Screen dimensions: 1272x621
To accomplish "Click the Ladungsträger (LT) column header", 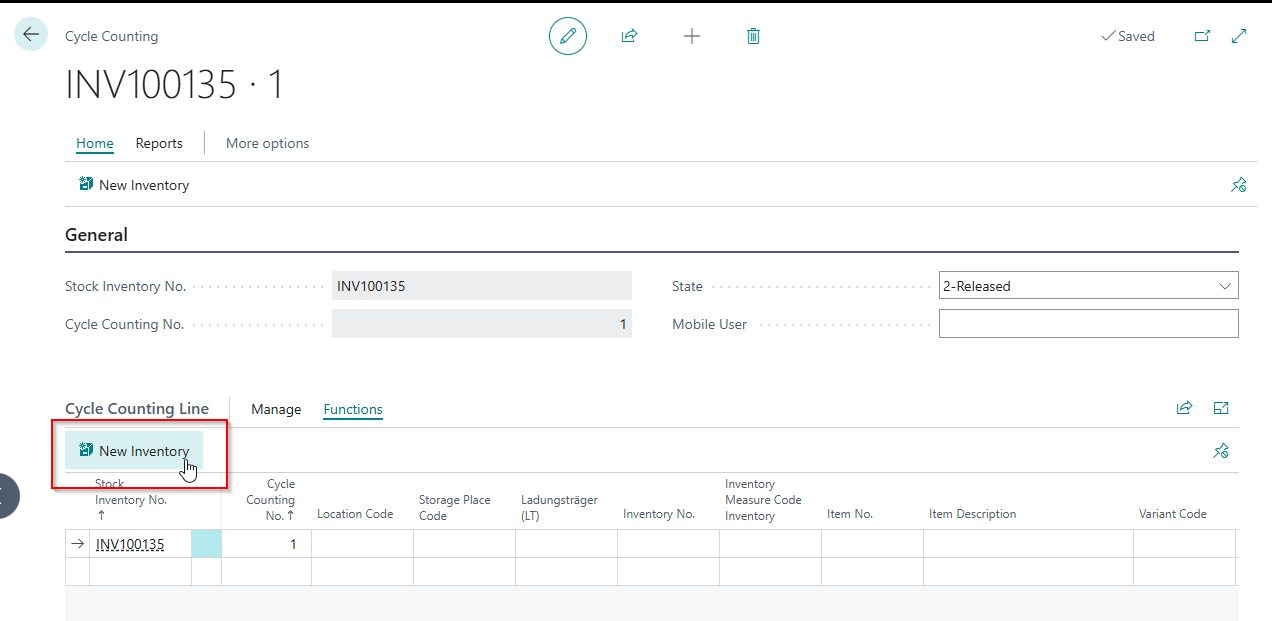I will click(559, 507).
